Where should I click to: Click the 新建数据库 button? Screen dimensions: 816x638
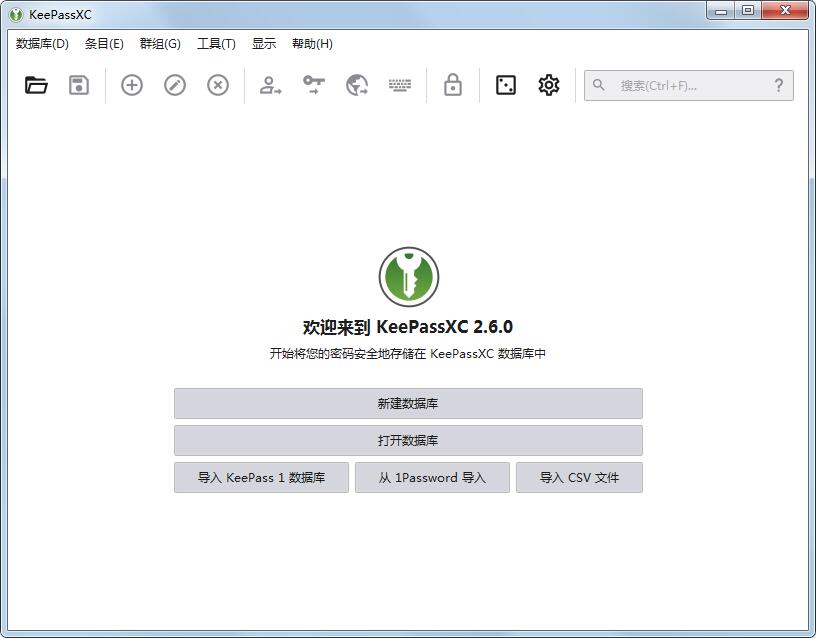pyautogui.click(x=408, y=403)
